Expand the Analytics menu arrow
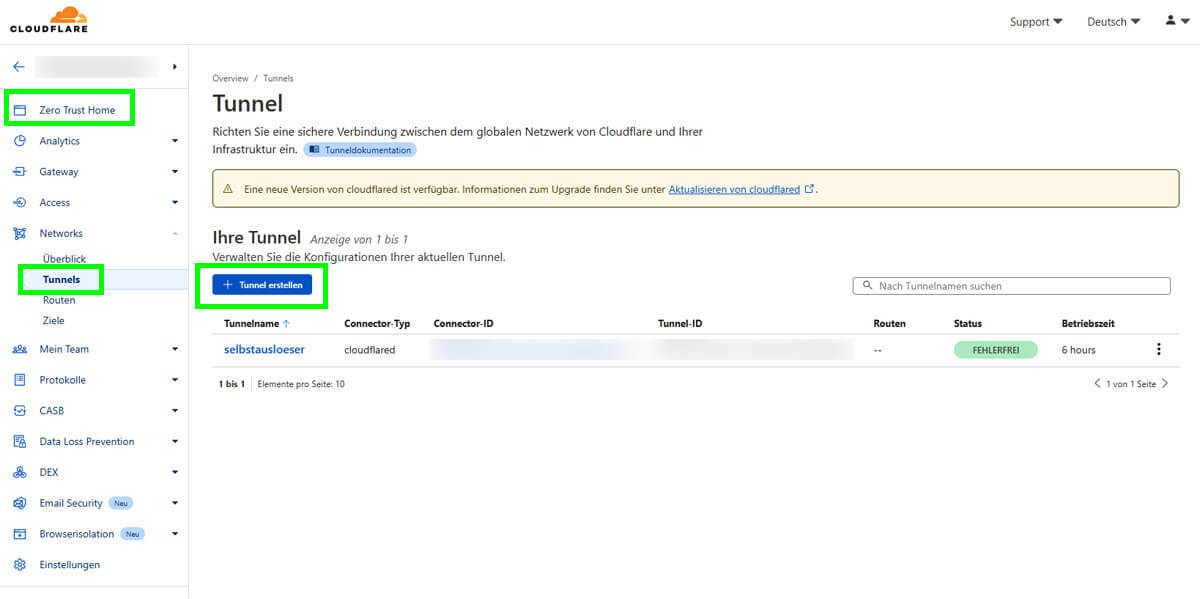The width and height of the screenshot is (1200, 599). click(x=175, y=141)
